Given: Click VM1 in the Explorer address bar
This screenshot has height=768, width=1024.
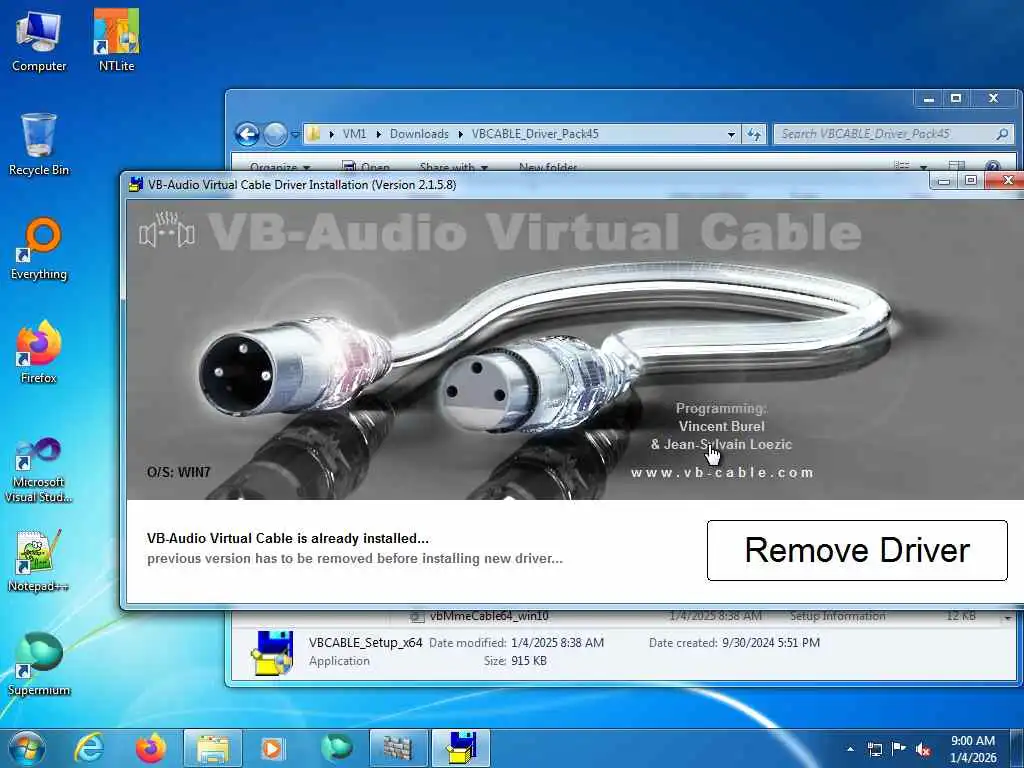Looking at the screenshot, I should 354,134.
